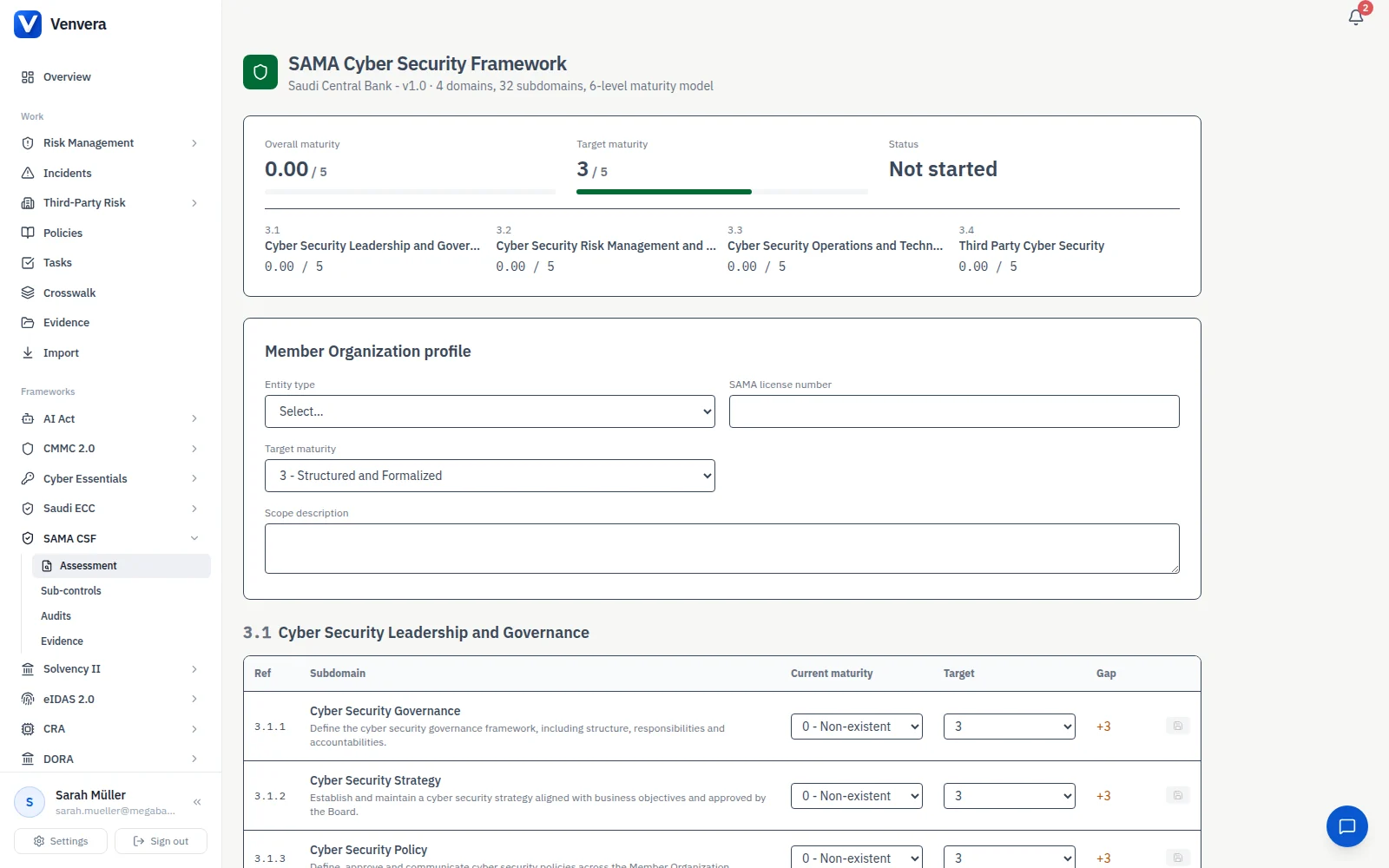Collapse sidebar with double-chevron icon
This screenshot has height=868, width=1389.
coord(197,802)
